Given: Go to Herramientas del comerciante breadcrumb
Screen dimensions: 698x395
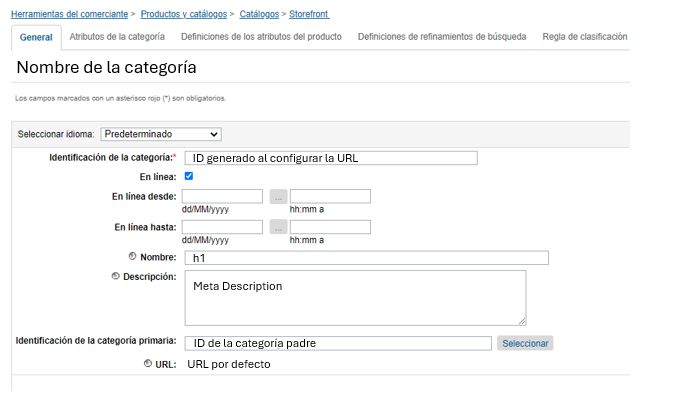Looking at the screenshot, I should click(69, 14).
